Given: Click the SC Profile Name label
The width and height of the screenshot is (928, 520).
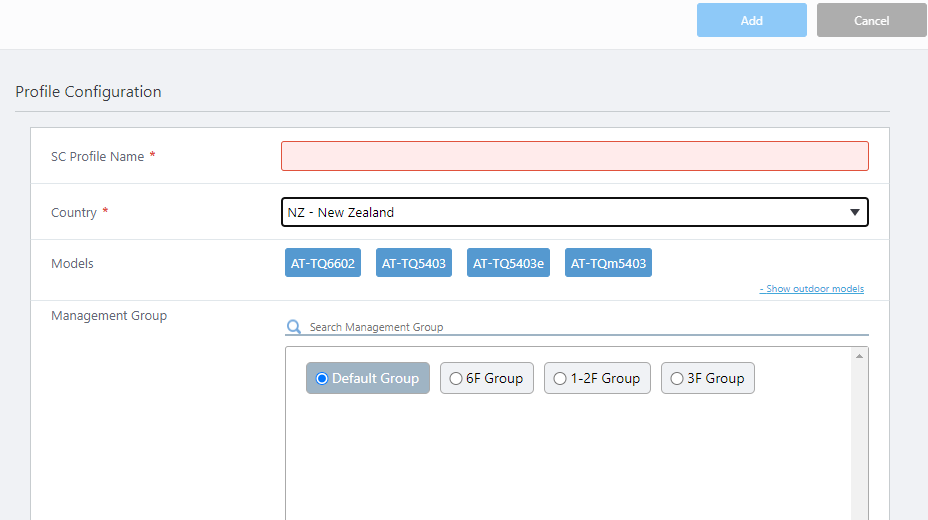Looking at the screenshot, I should click(x=97, y=157).
